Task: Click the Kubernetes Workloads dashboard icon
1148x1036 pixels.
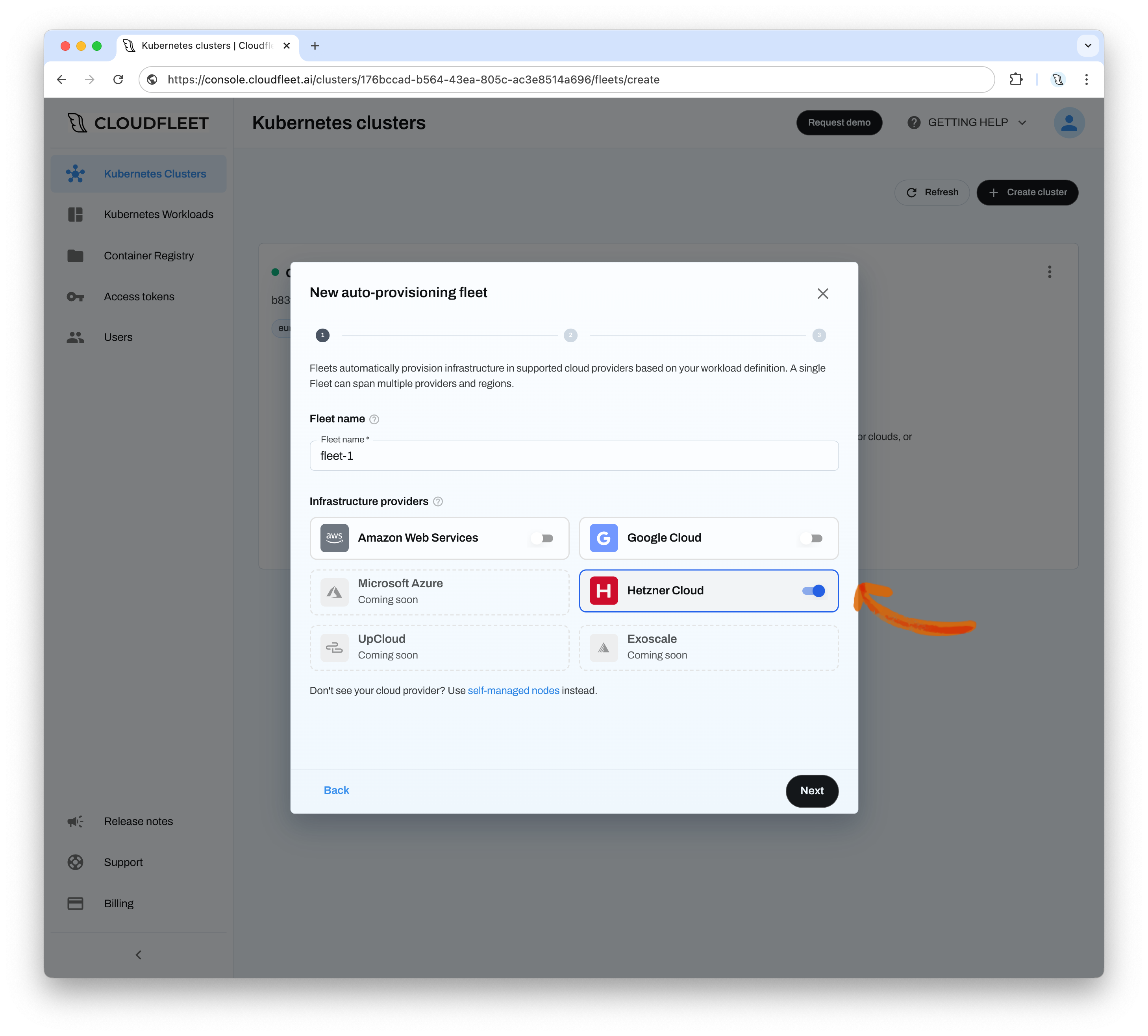Action: (75, 215)
